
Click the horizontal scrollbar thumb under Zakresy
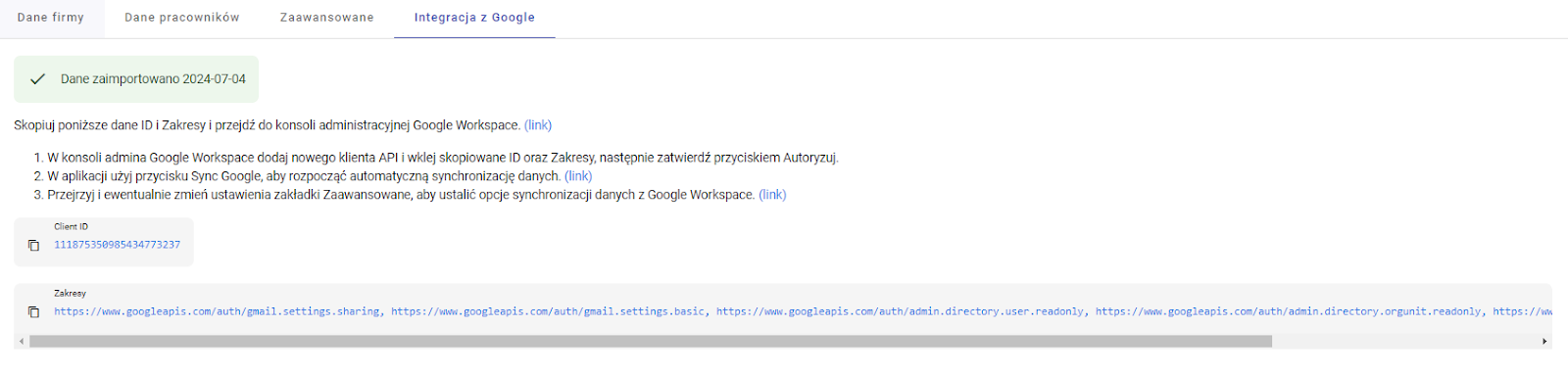651,342
